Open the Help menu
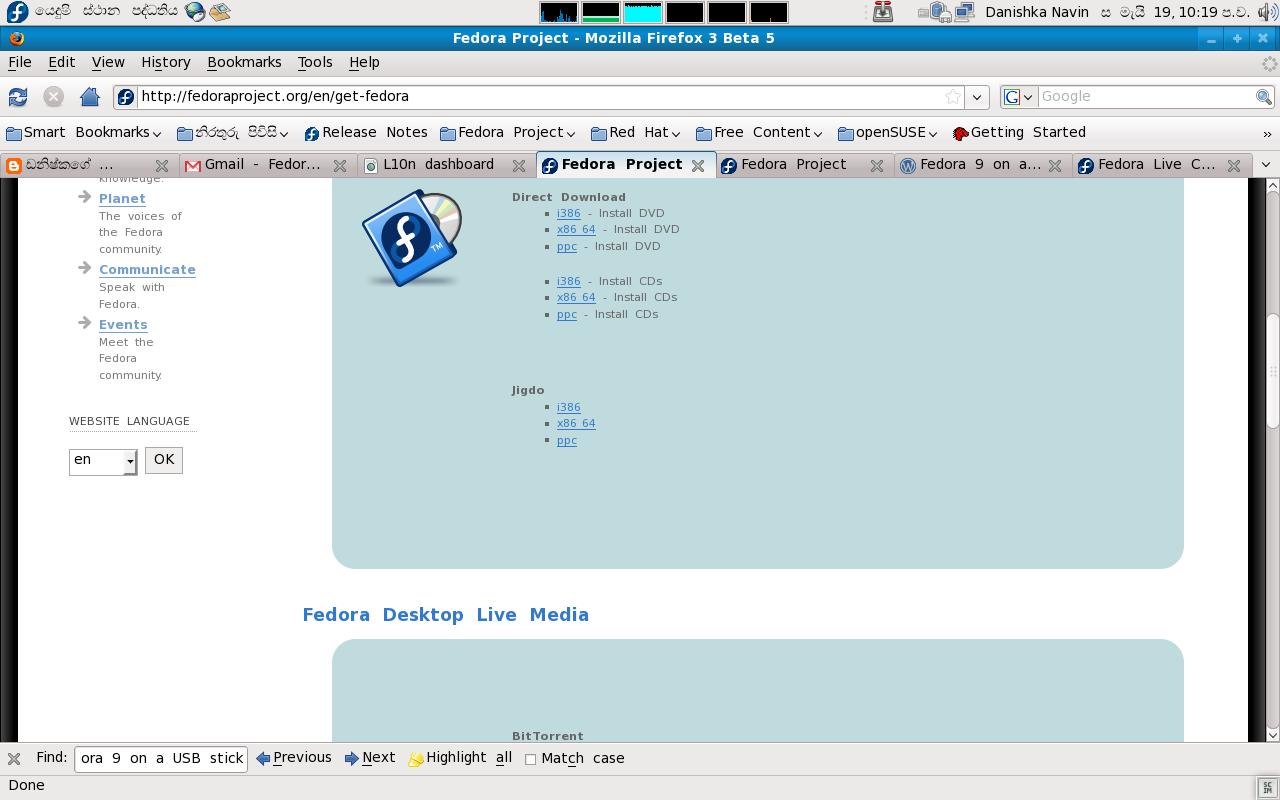The width and height of the screenshot is (1280, 800). pyautogui.click(x=364, y=62)
